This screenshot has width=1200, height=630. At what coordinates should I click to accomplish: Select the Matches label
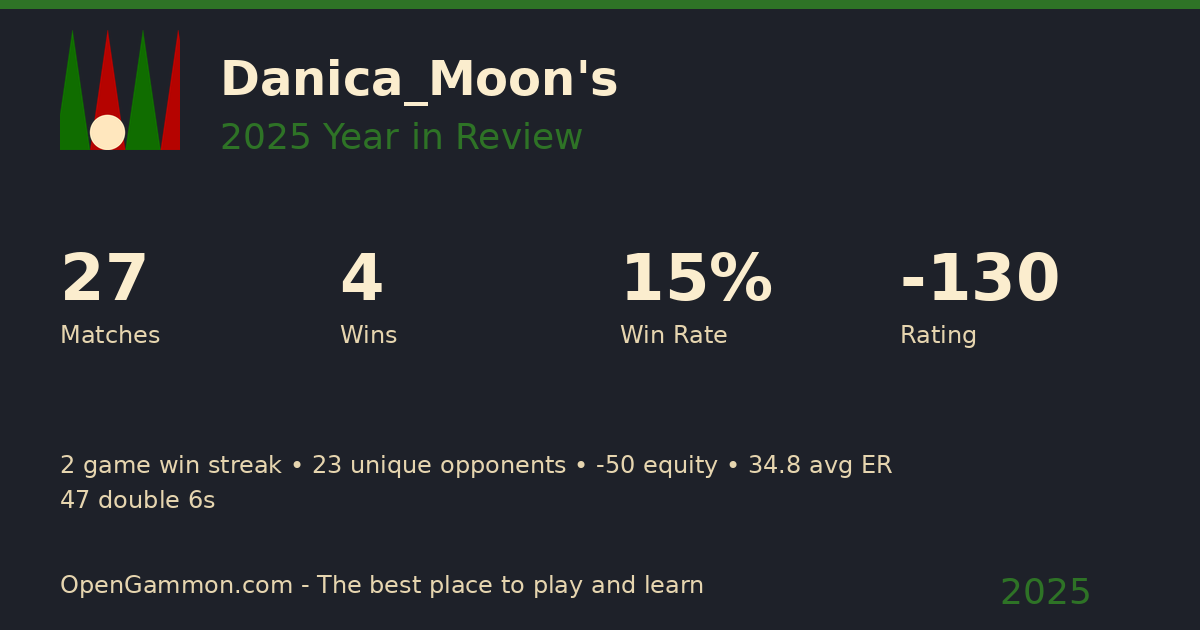pyautogui.click(x=110, y=336)
